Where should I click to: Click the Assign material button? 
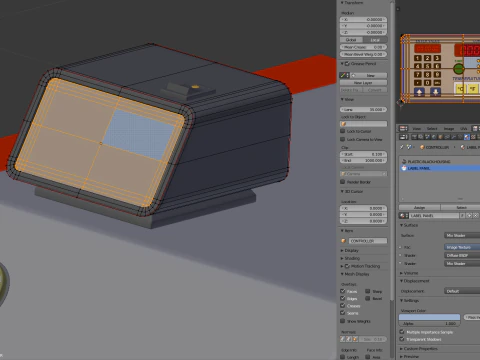(x=420, y=208)
